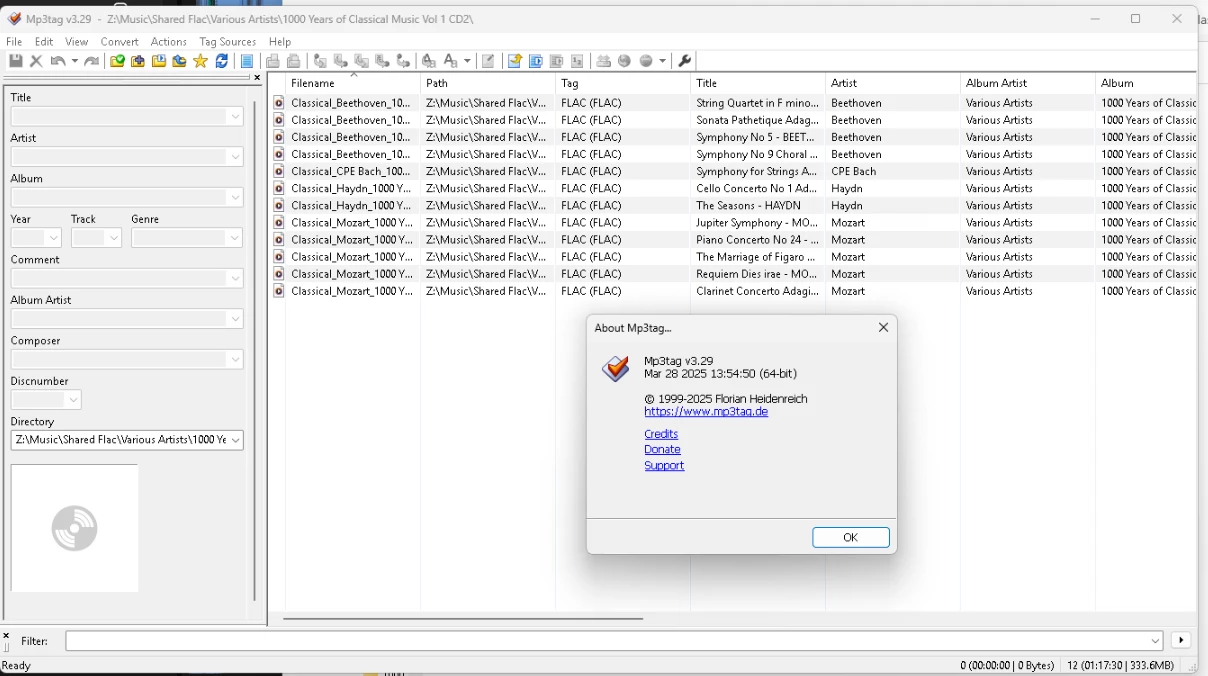This screenshot has height=676, width=1208.
Task: Open the Actions icon in the toolbar
Action: [429, 61]
